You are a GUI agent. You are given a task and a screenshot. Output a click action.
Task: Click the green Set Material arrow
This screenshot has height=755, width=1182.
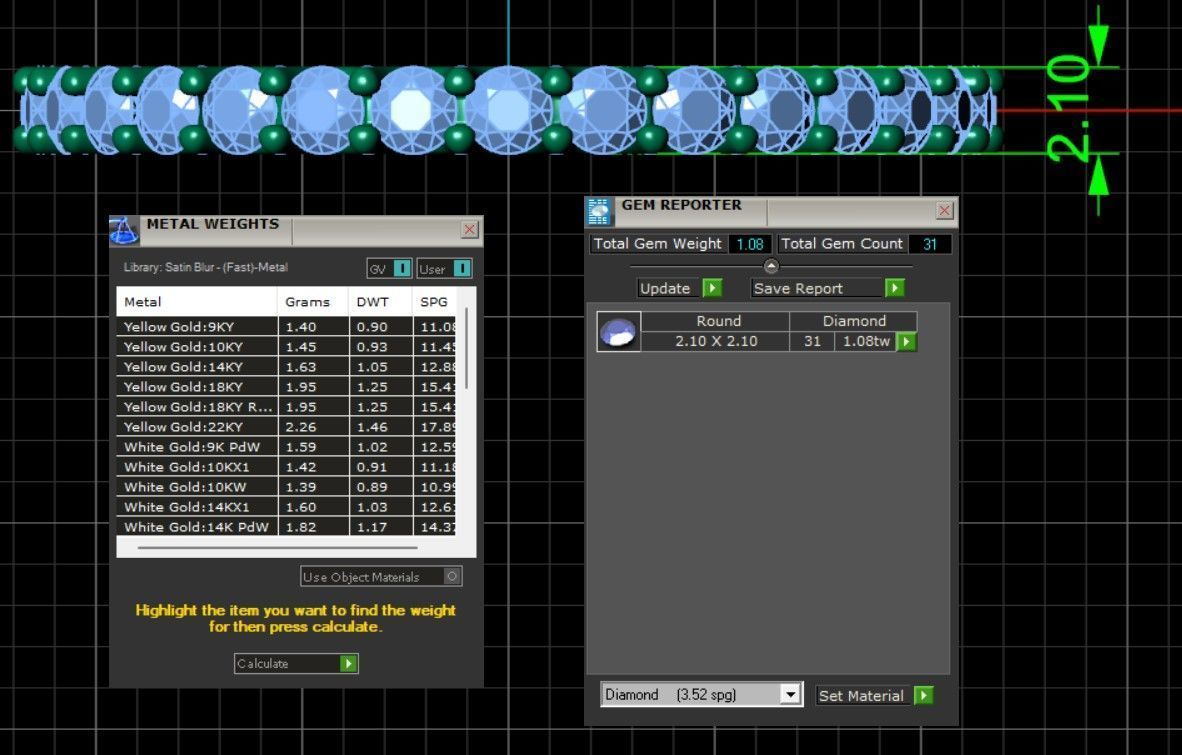pos(923,695)
